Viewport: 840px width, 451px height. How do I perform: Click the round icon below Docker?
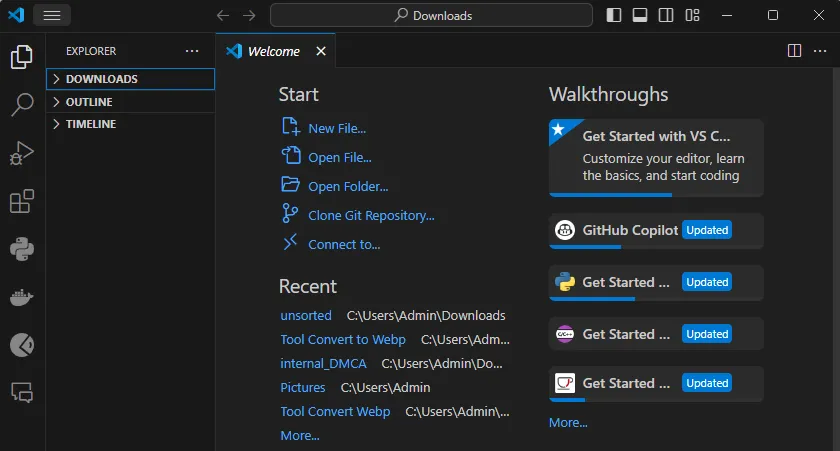tap(22, 345)
